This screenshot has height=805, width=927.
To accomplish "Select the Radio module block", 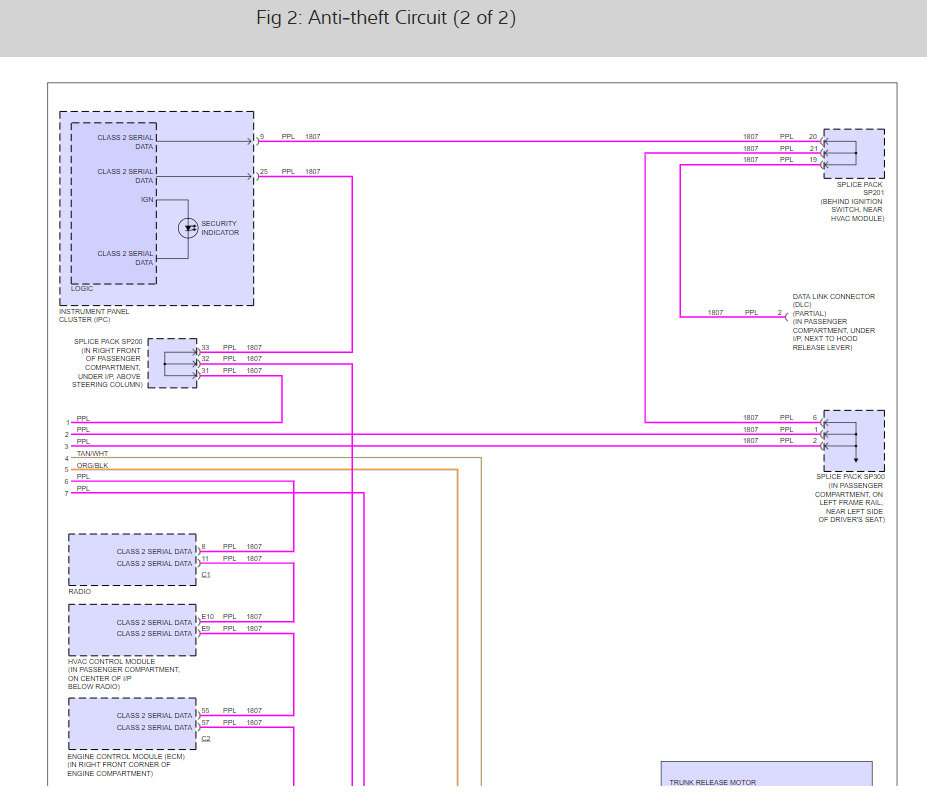I will coord(132,559).
